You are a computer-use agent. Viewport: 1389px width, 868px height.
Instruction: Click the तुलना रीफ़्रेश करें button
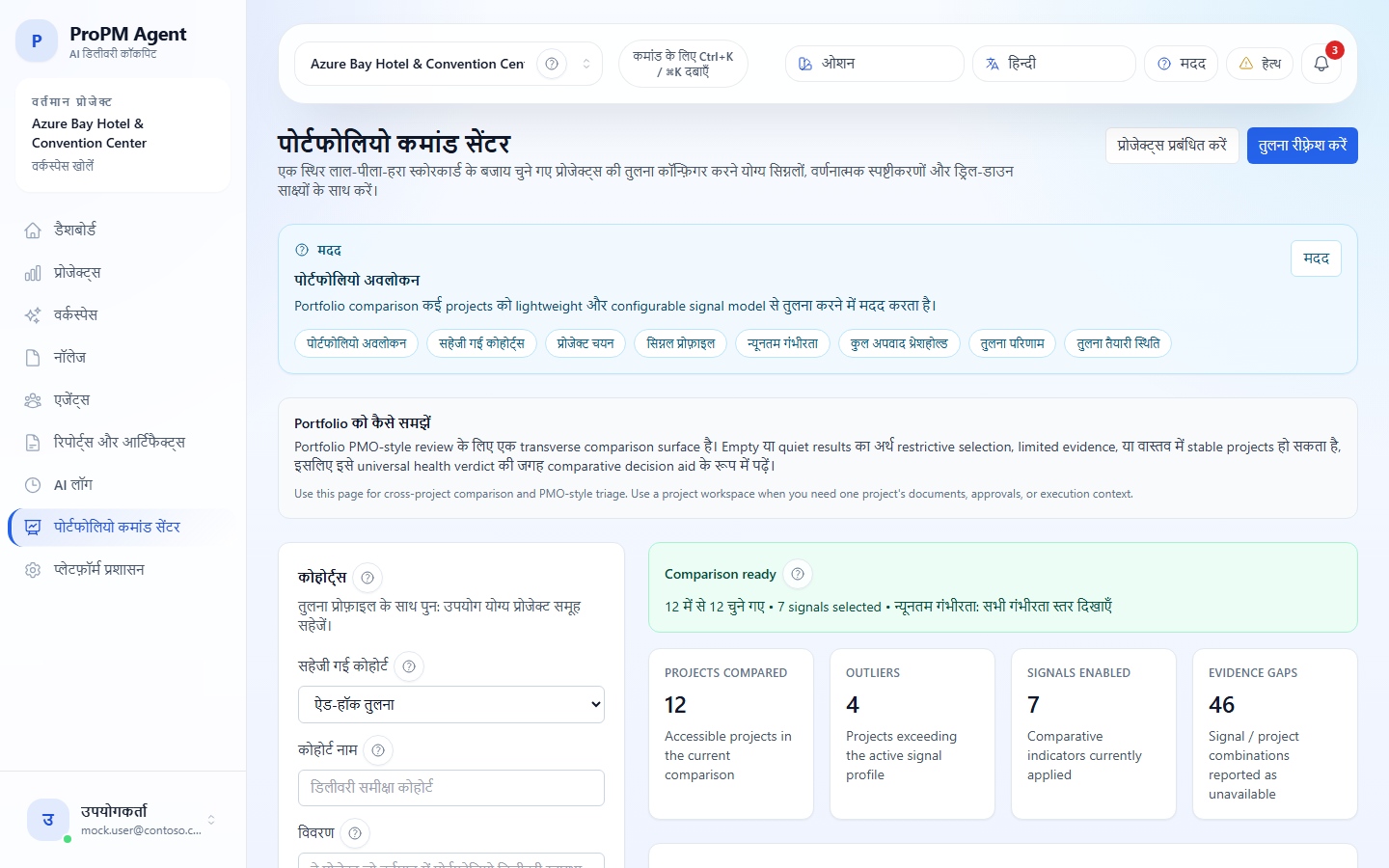(1301, 146)
